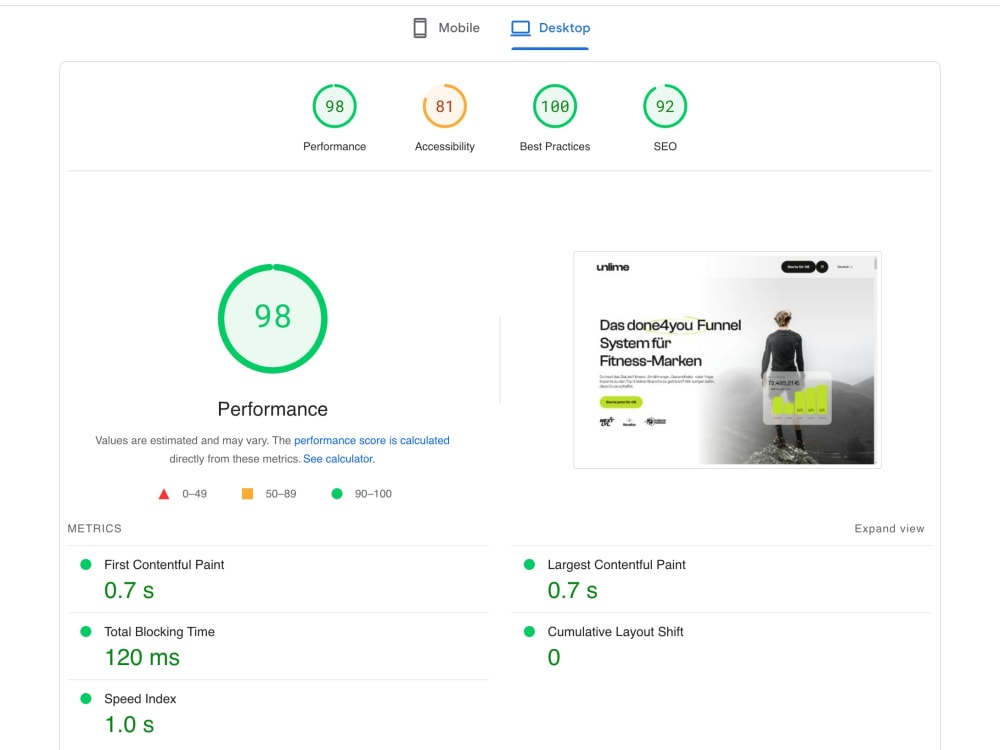Open the 'See calculator.' link
Image resolution: width=1000 pixels, height=750 pixels.
[x=339, y=459]
